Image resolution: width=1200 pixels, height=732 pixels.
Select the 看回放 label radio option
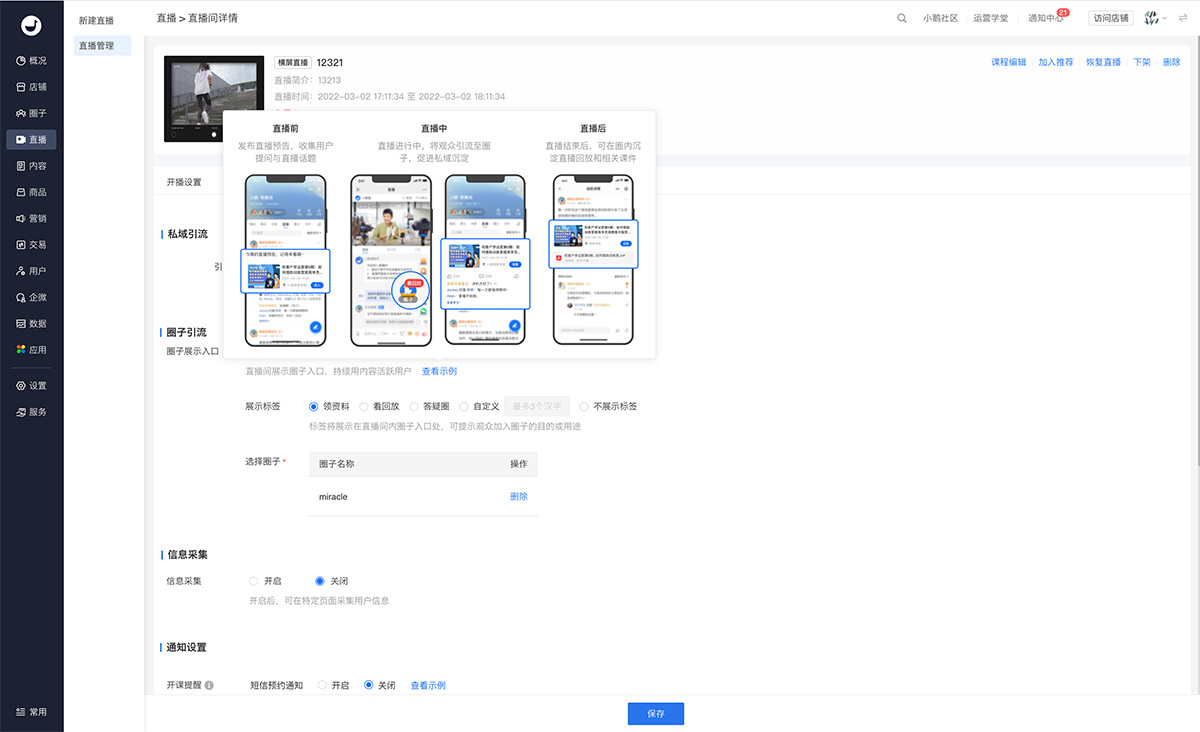point(364,407)
